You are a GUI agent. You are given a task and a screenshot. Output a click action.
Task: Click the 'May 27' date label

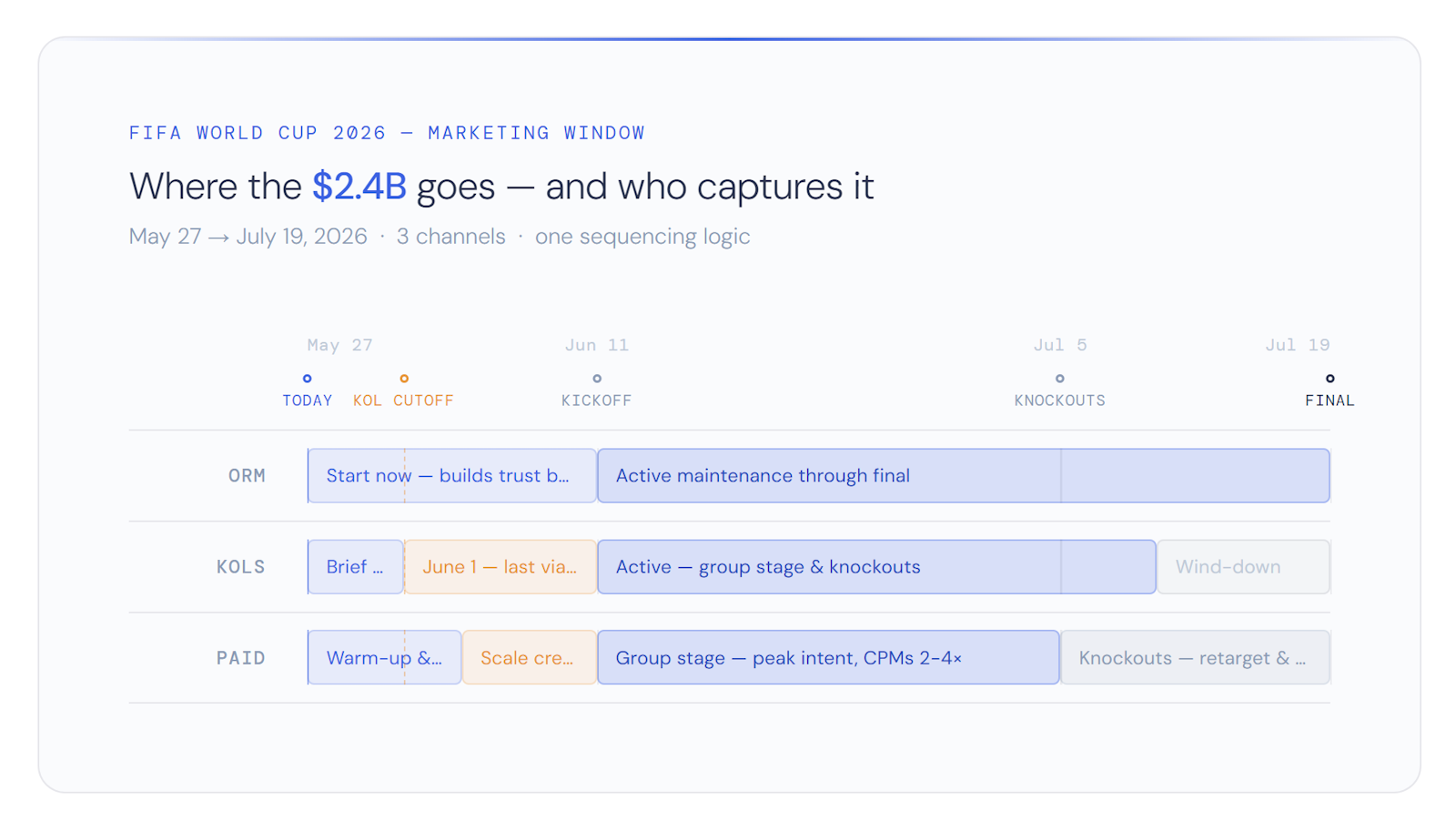click(339, 345)
